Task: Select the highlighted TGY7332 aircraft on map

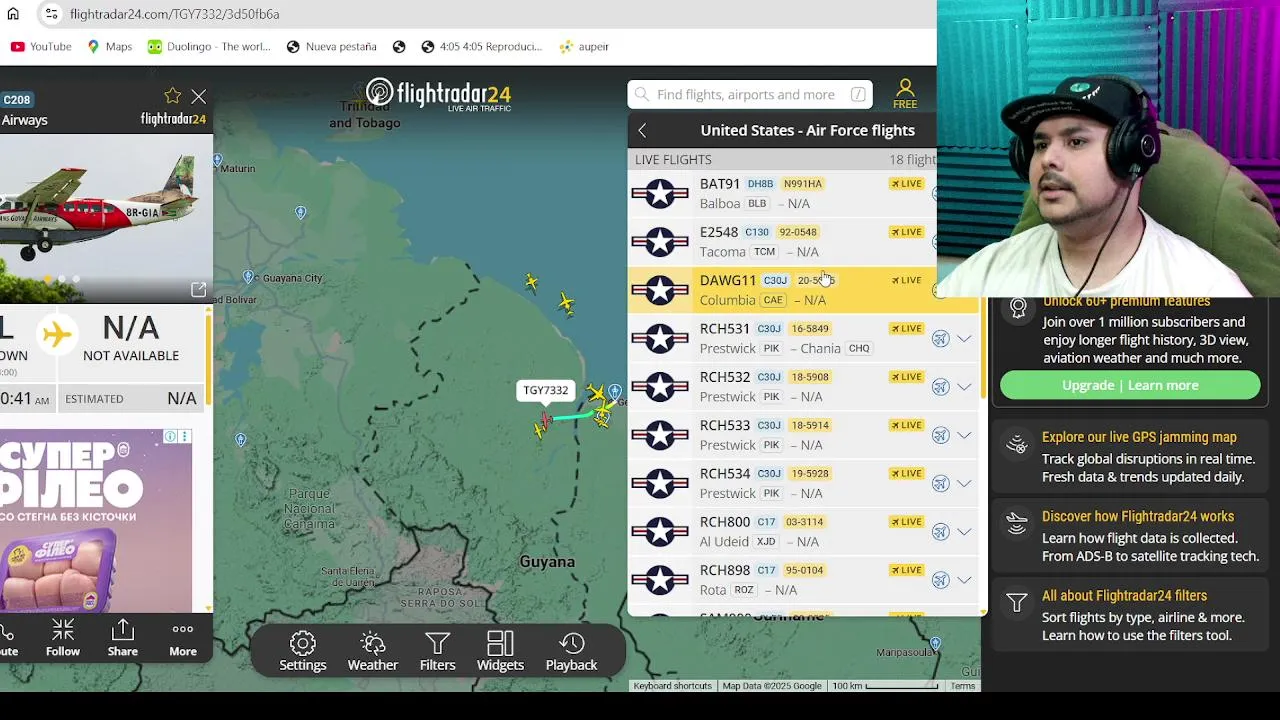Action: pyautogui.click(x=545, y=419)
